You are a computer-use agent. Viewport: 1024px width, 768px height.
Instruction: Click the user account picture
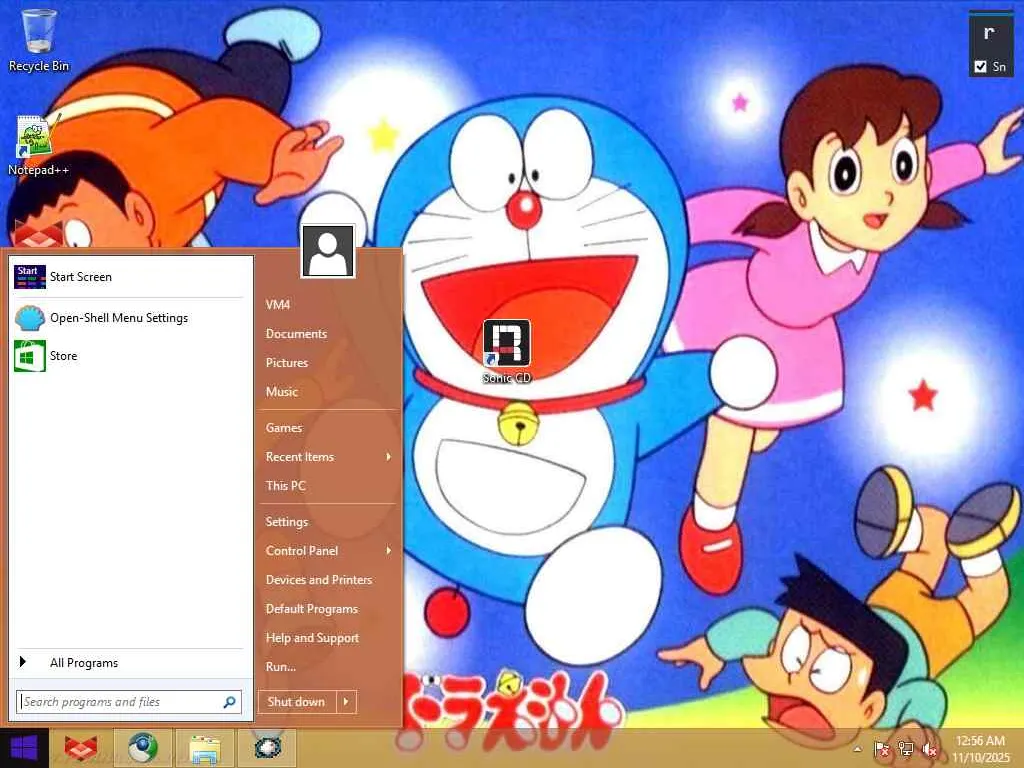point(328,251)
